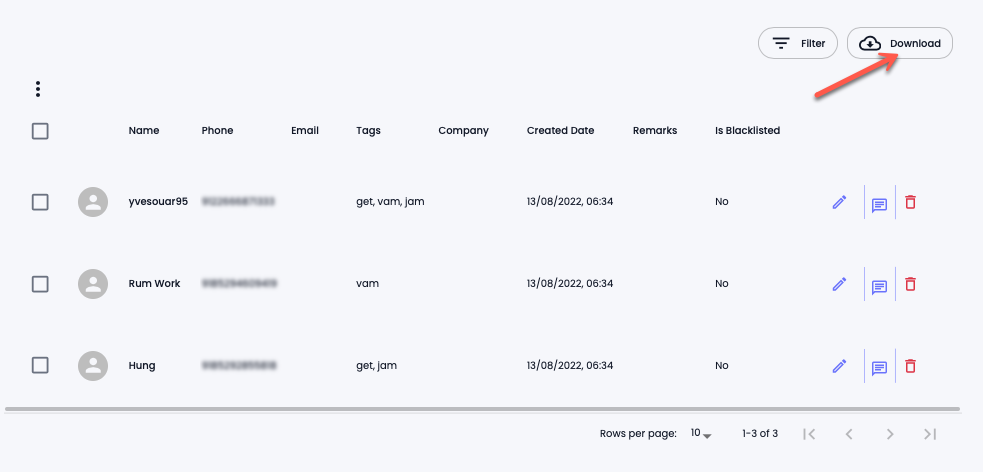Image resolution: width=983 pixels, height=472 pixels.
Task: Delete the Hung contact via trash icon
Action: point(910,365)
